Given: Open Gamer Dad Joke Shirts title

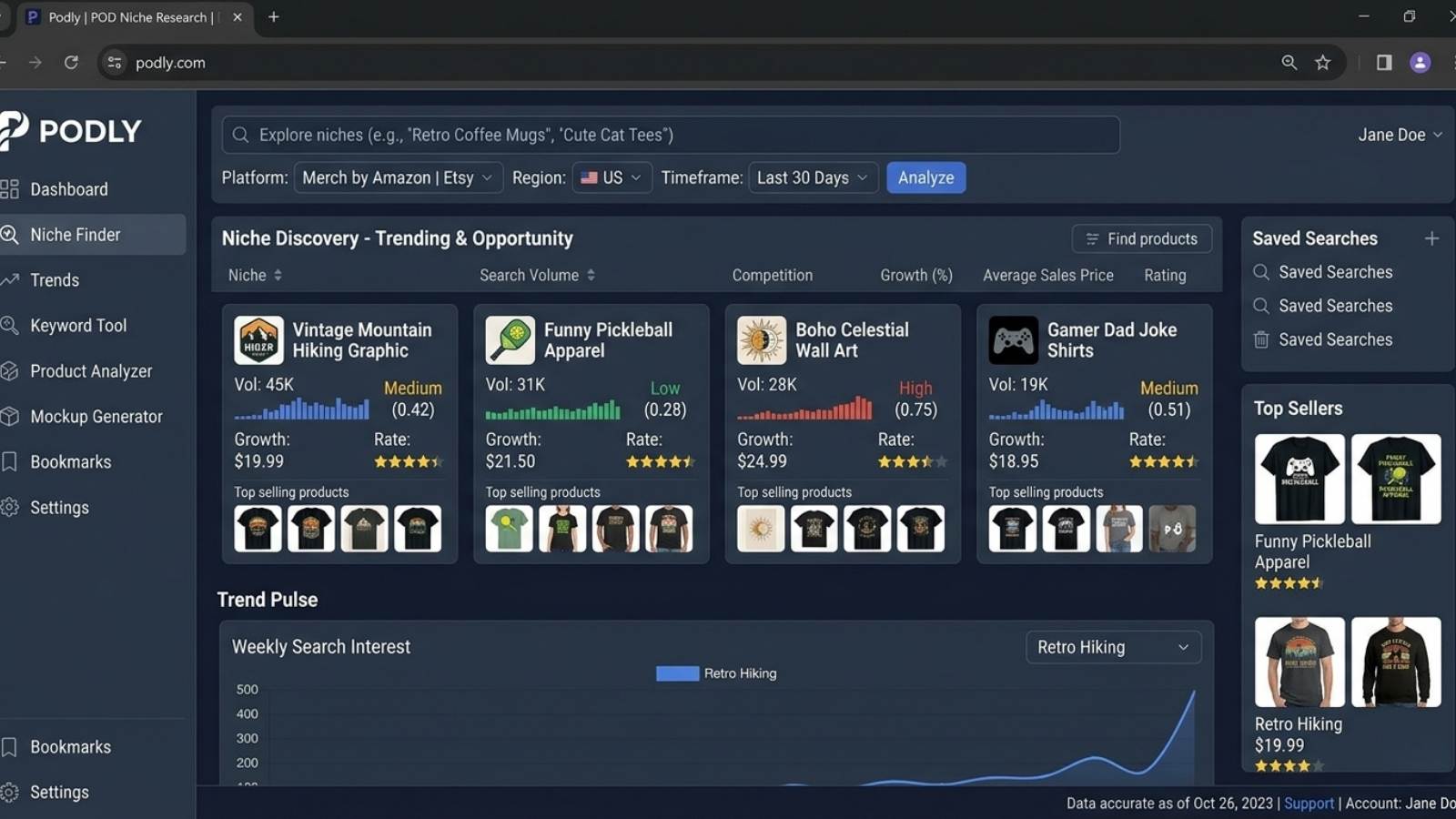Looking at the screenshot, I should tap(1111, 340).
